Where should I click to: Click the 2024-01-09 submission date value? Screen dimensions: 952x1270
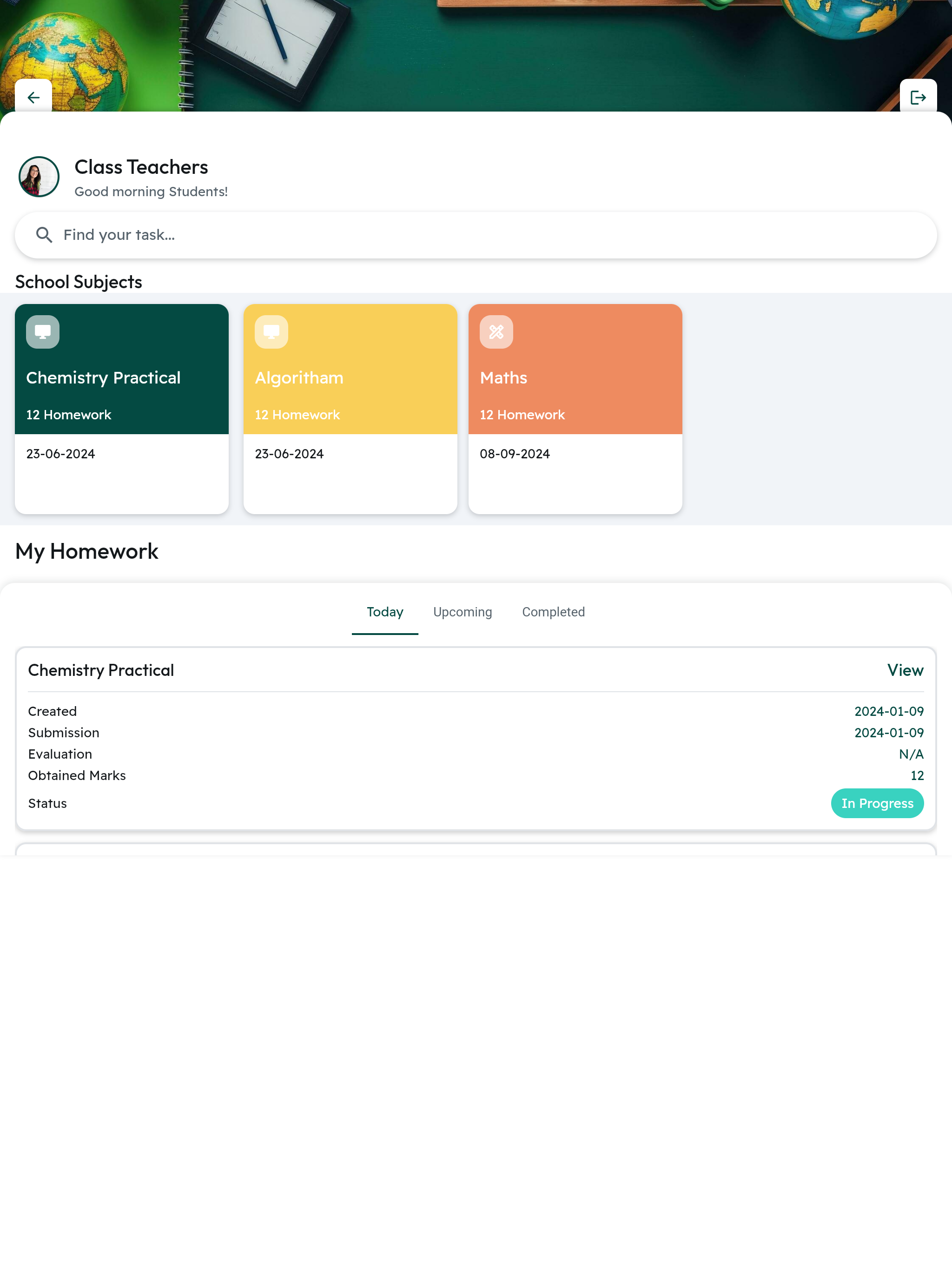click(x=888, y=733)
